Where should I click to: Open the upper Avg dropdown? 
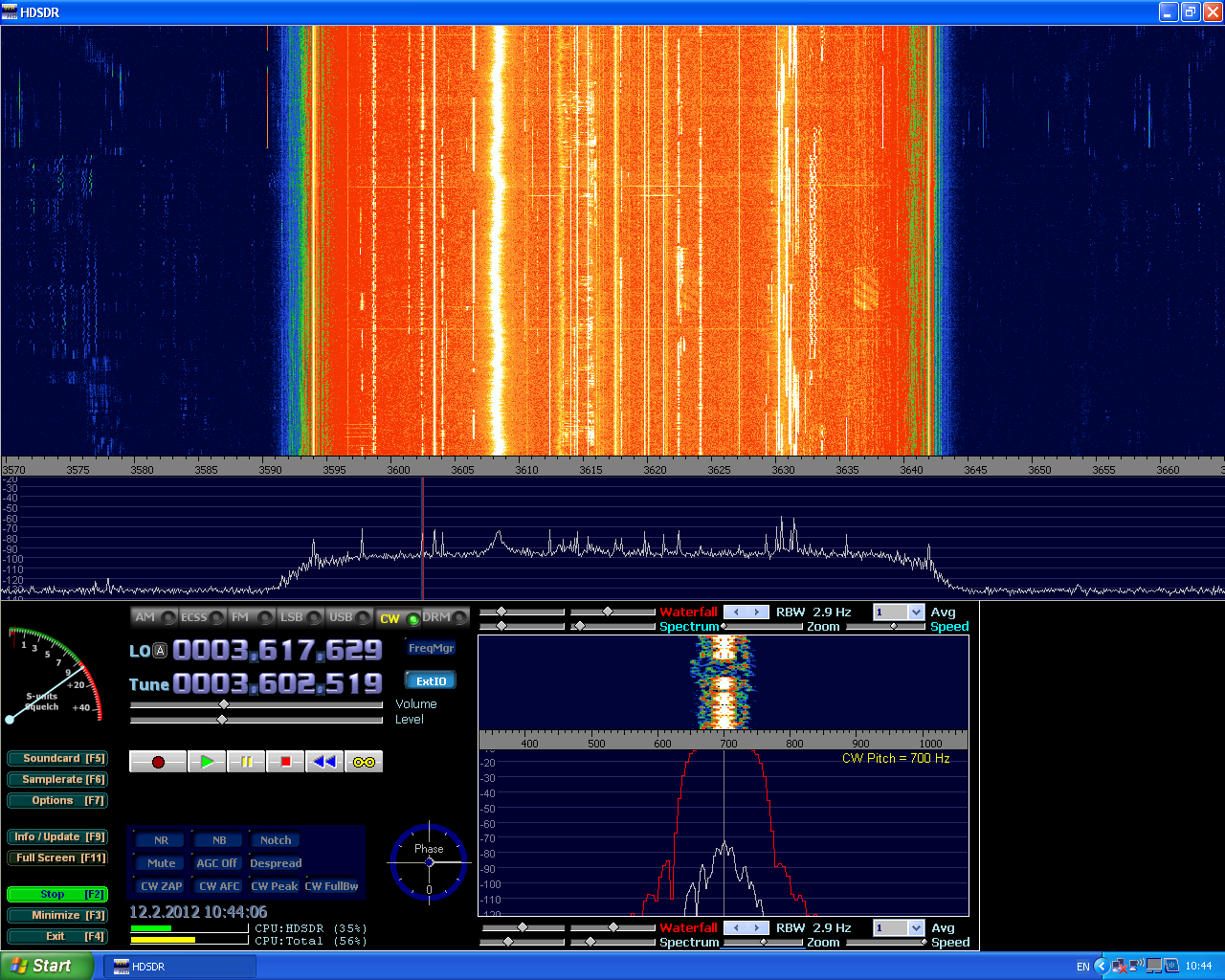(x=916, y=612)
